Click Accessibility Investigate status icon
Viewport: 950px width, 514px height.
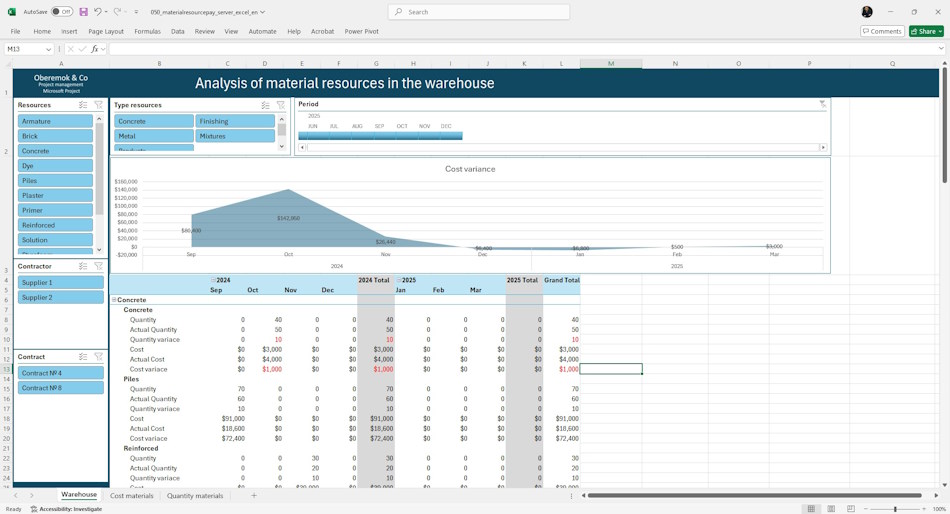(34, 509)
